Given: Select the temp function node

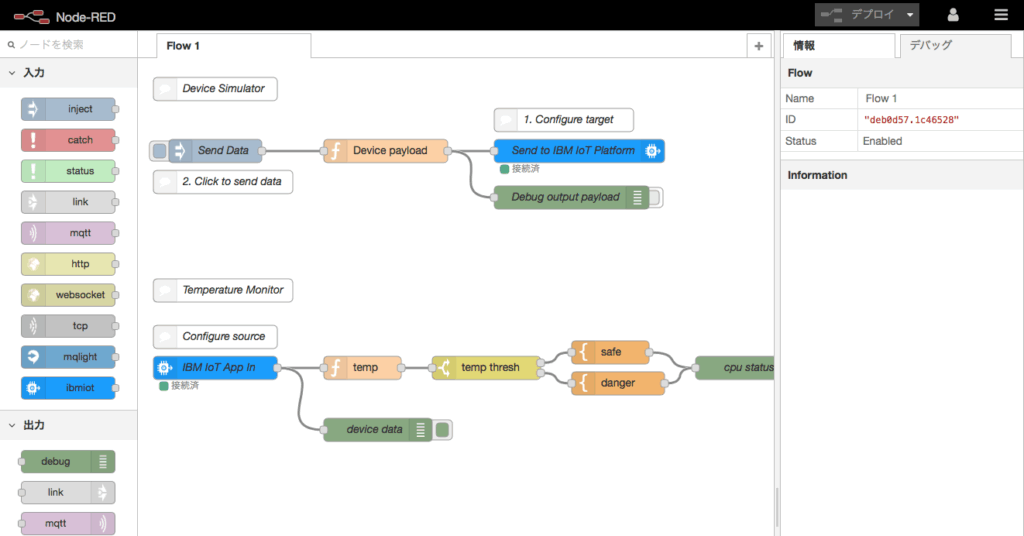Looking at the screenshot, I should 362,368.
